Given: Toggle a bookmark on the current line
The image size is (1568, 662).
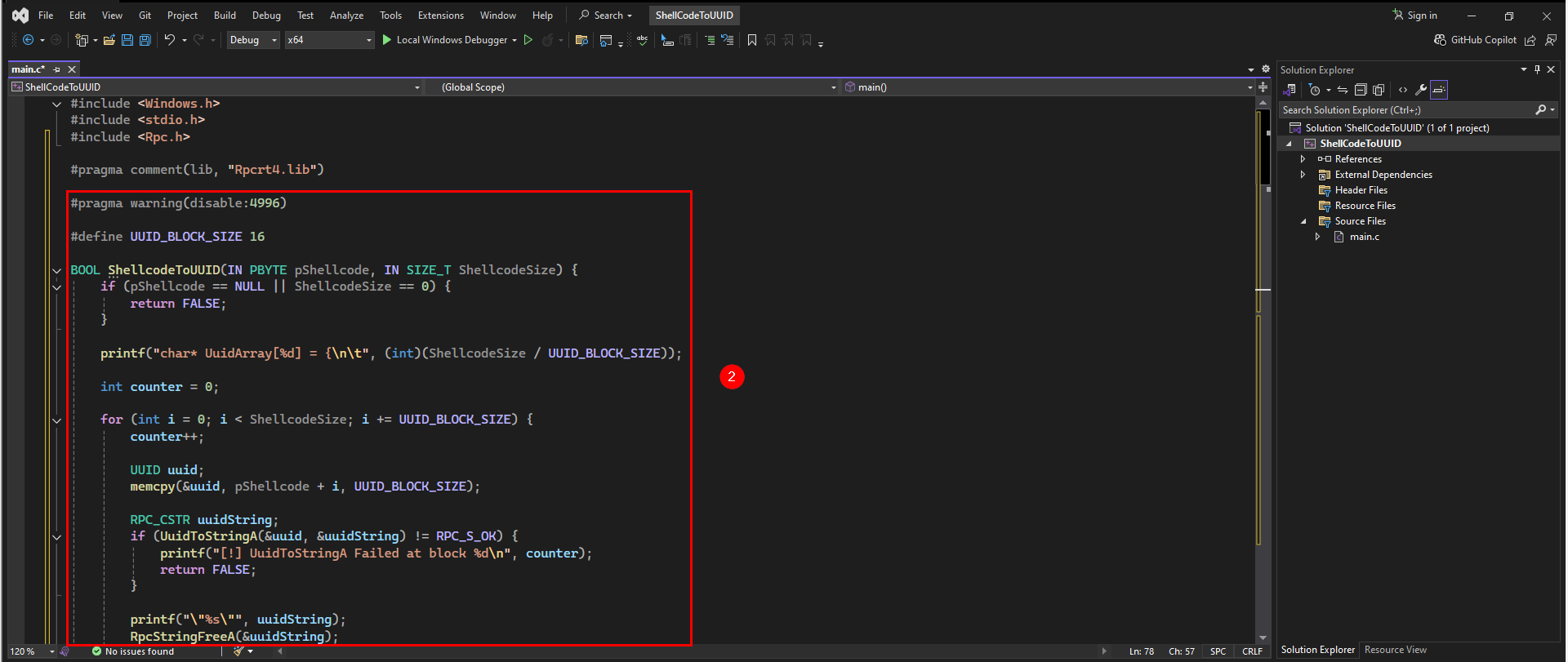Looking at the screenshot, I should pyautogui.click(x=752, y=40).
